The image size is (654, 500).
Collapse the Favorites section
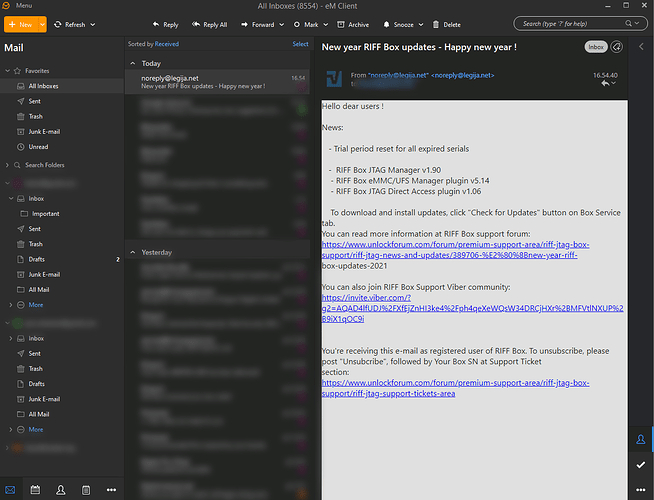[x=7, y=71]
